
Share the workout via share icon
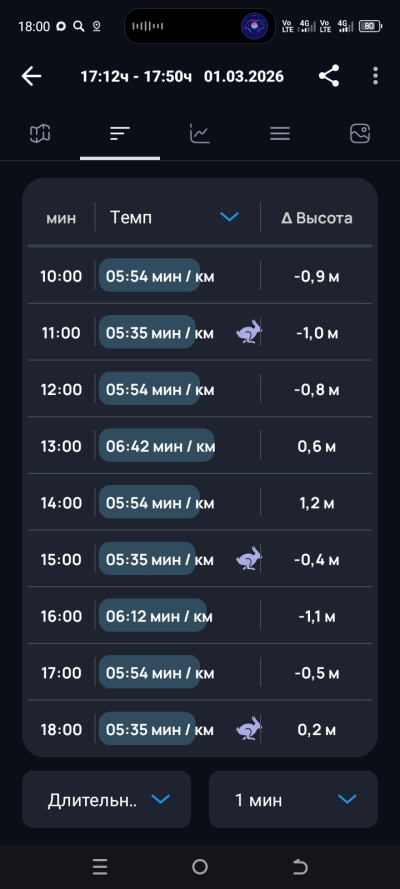click(329, 75)
